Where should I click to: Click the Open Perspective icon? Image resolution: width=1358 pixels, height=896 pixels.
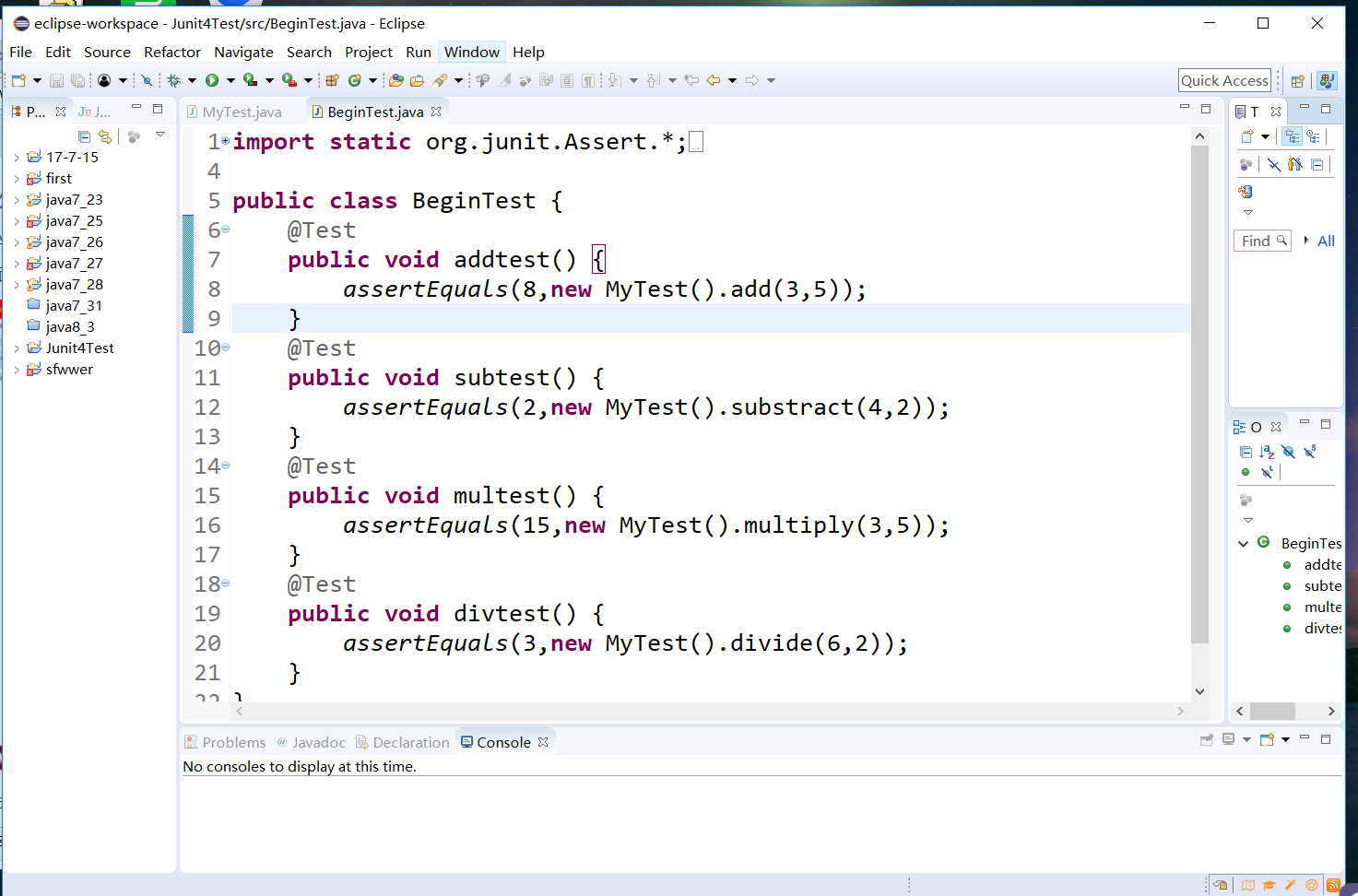click(x=1297, y=81)
